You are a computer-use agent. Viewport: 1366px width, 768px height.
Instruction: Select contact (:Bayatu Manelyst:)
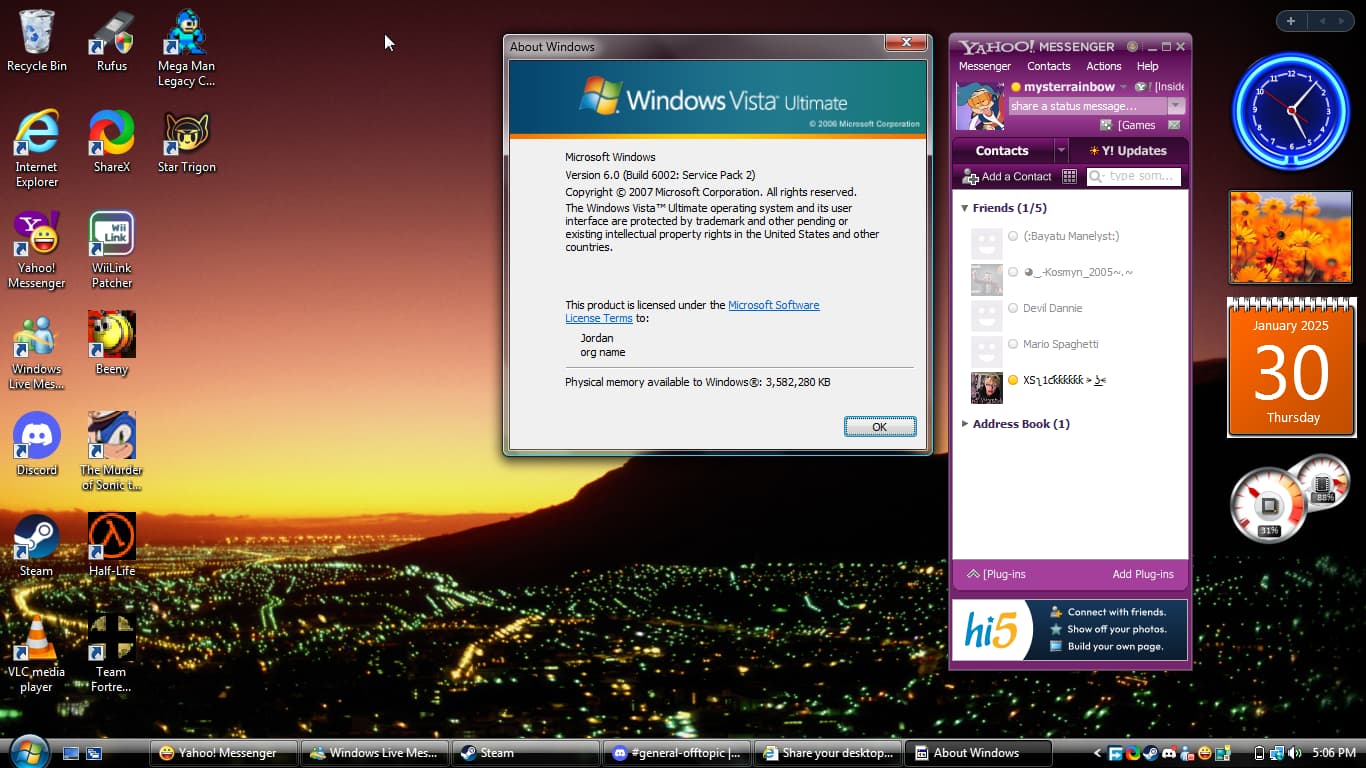[x=1070, y=237]
